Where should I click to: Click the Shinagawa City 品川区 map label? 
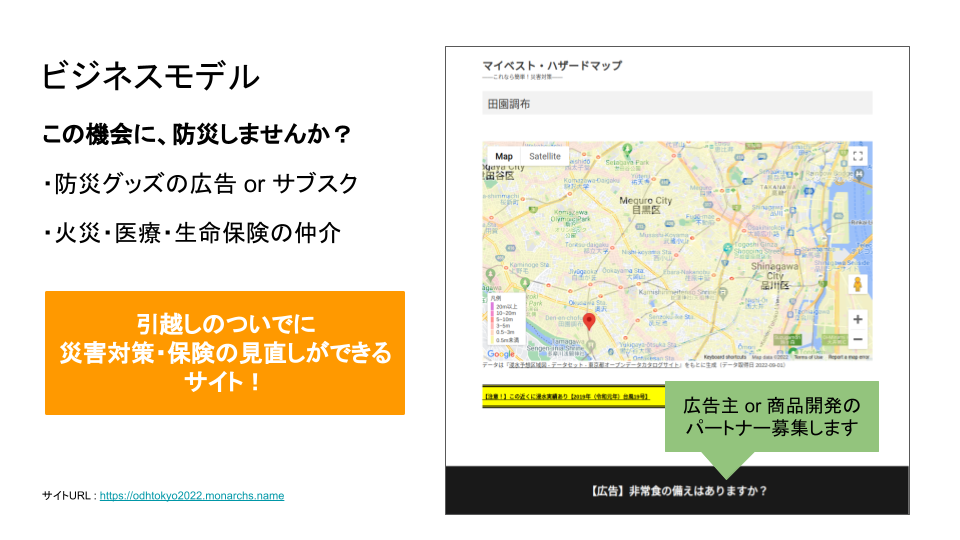tap(774, 276)
